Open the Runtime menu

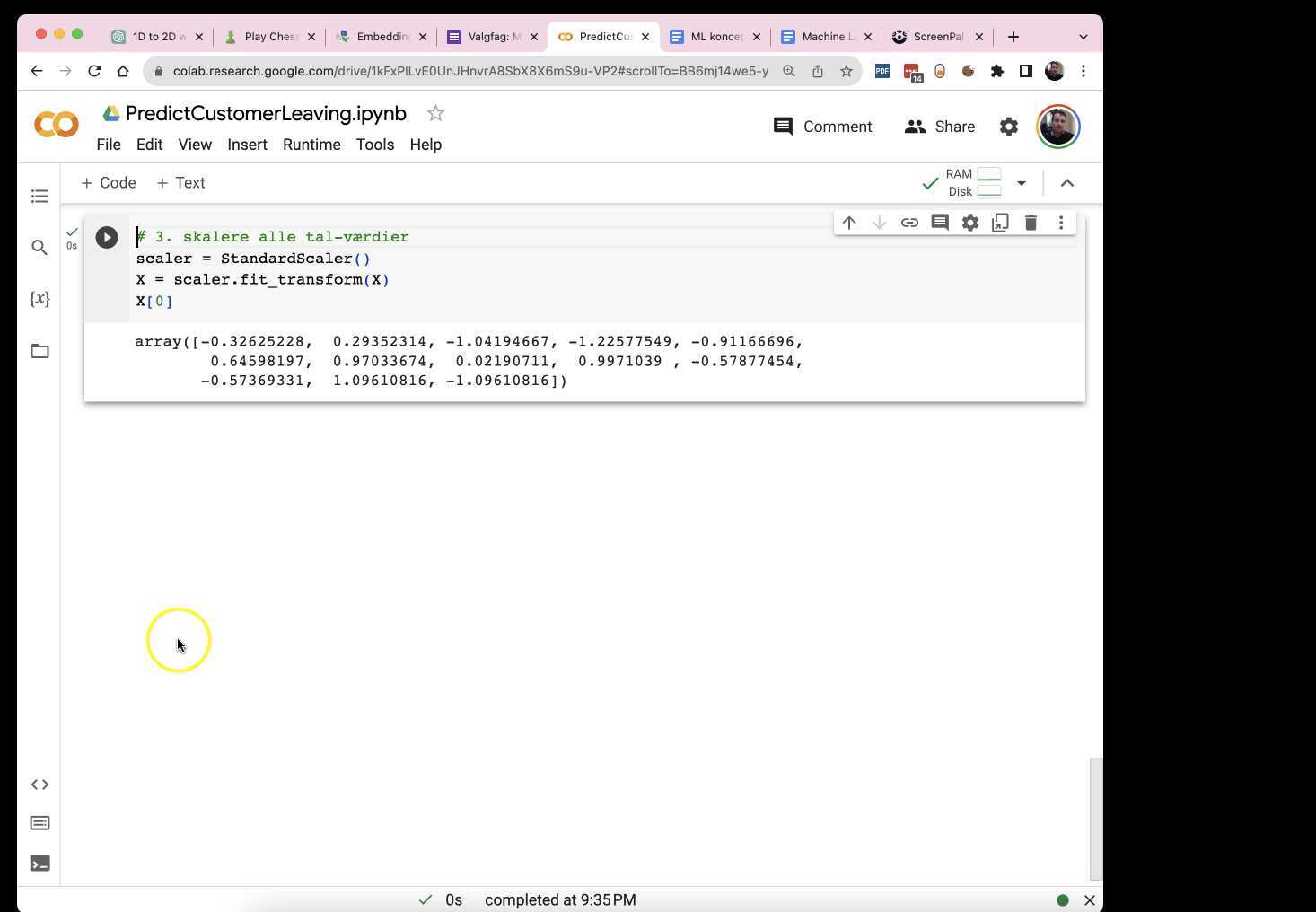click(x=311, y=145)
